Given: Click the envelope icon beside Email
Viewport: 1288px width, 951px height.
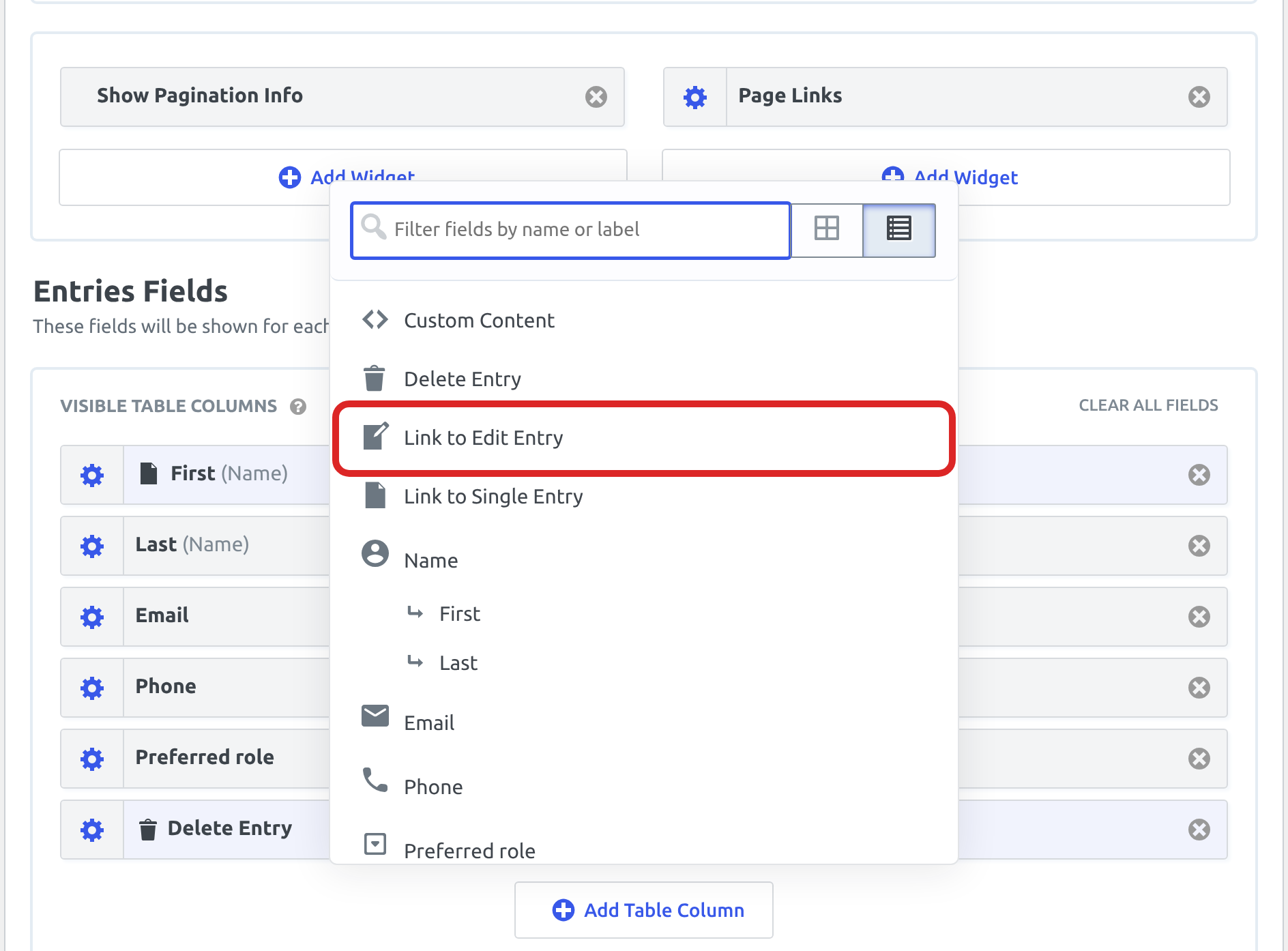Looking at the screenshot, I should click(x=375, y=716).
